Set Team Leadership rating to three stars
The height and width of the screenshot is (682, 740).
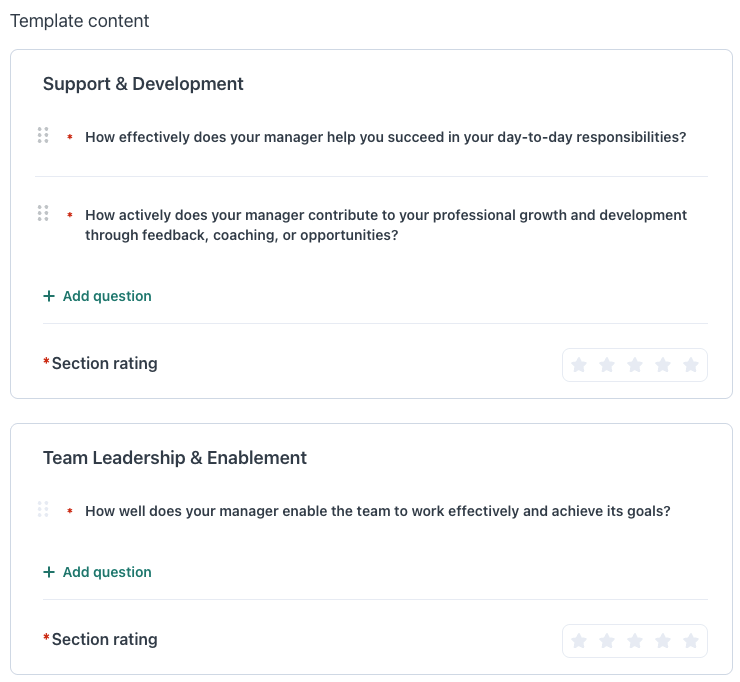[x=635, y=641]
